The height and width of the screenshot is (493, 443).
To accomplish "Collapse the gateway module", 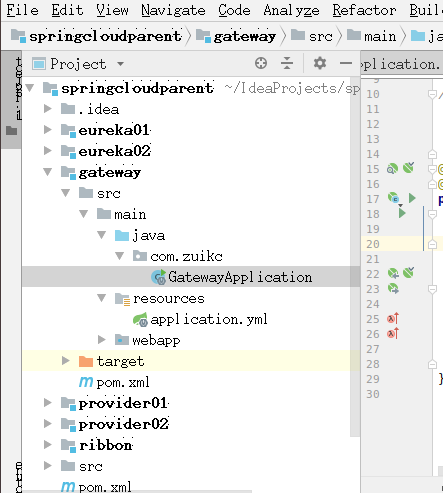I will tap(48, 172).
